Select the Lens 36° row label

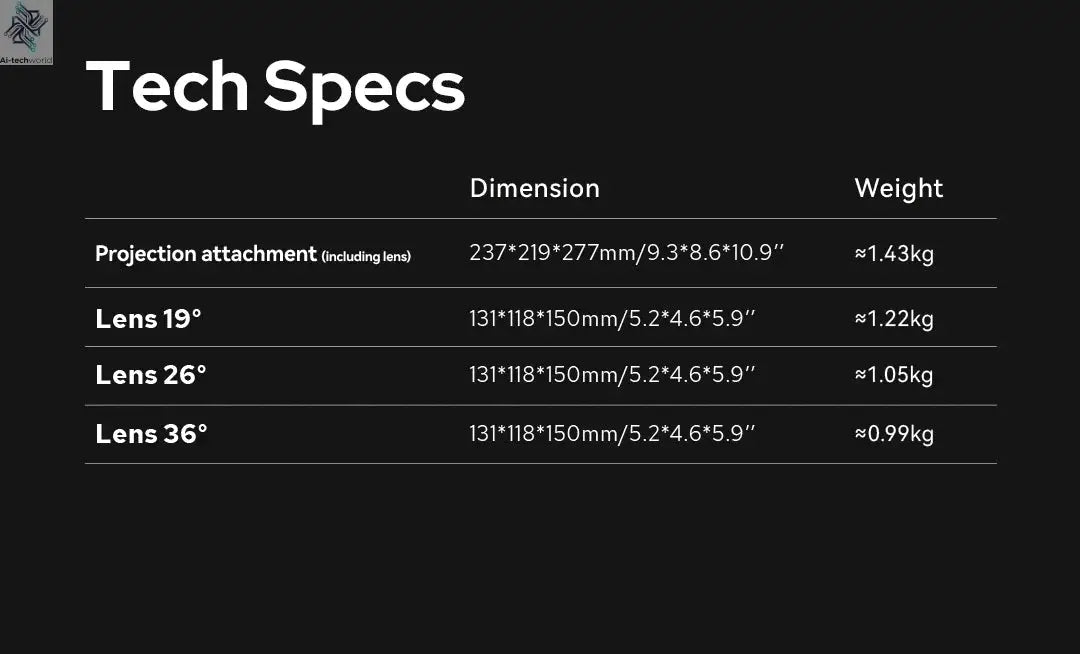[x=151, y=434]
